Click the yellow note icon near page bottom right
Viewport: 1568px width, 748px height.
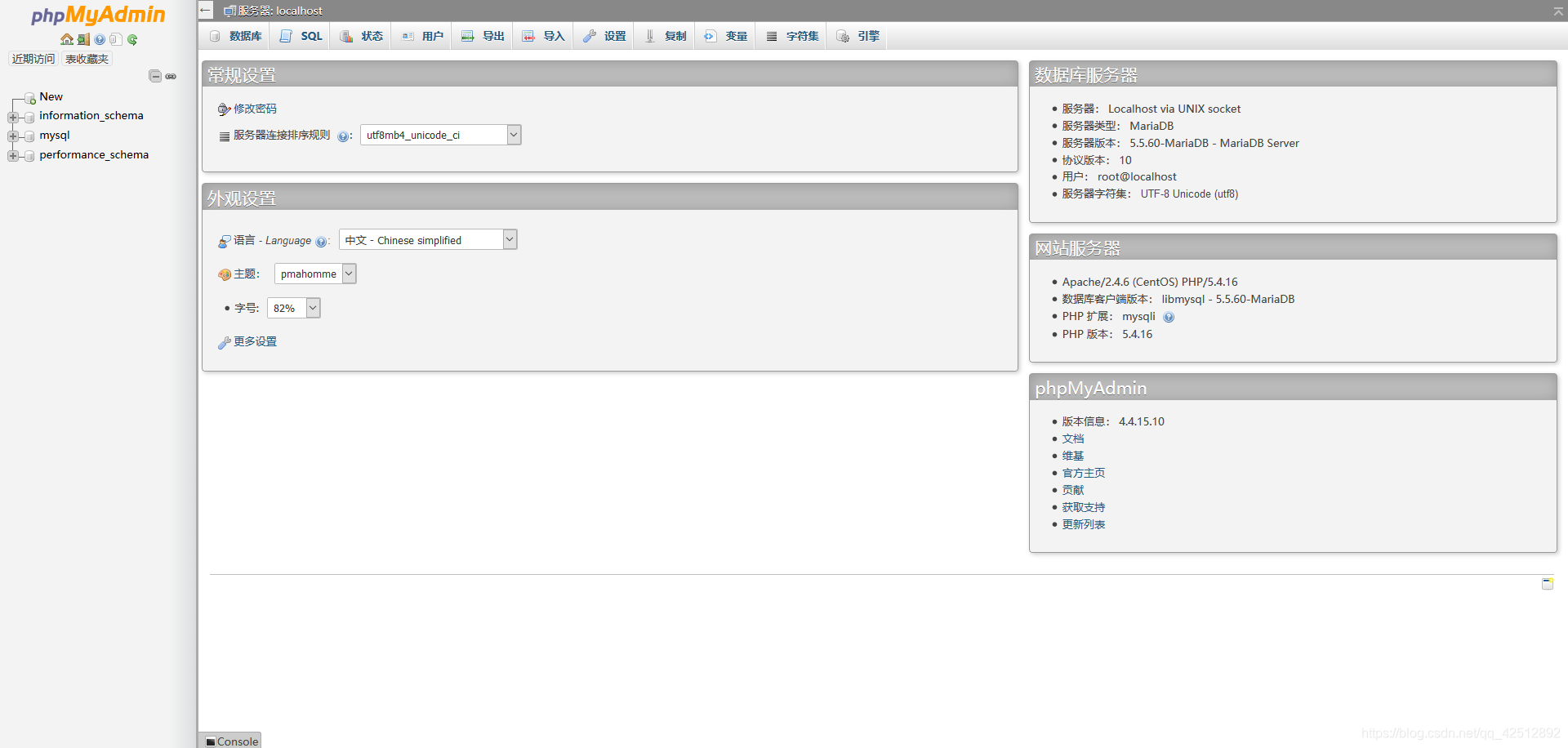[x=1547, y=583]
